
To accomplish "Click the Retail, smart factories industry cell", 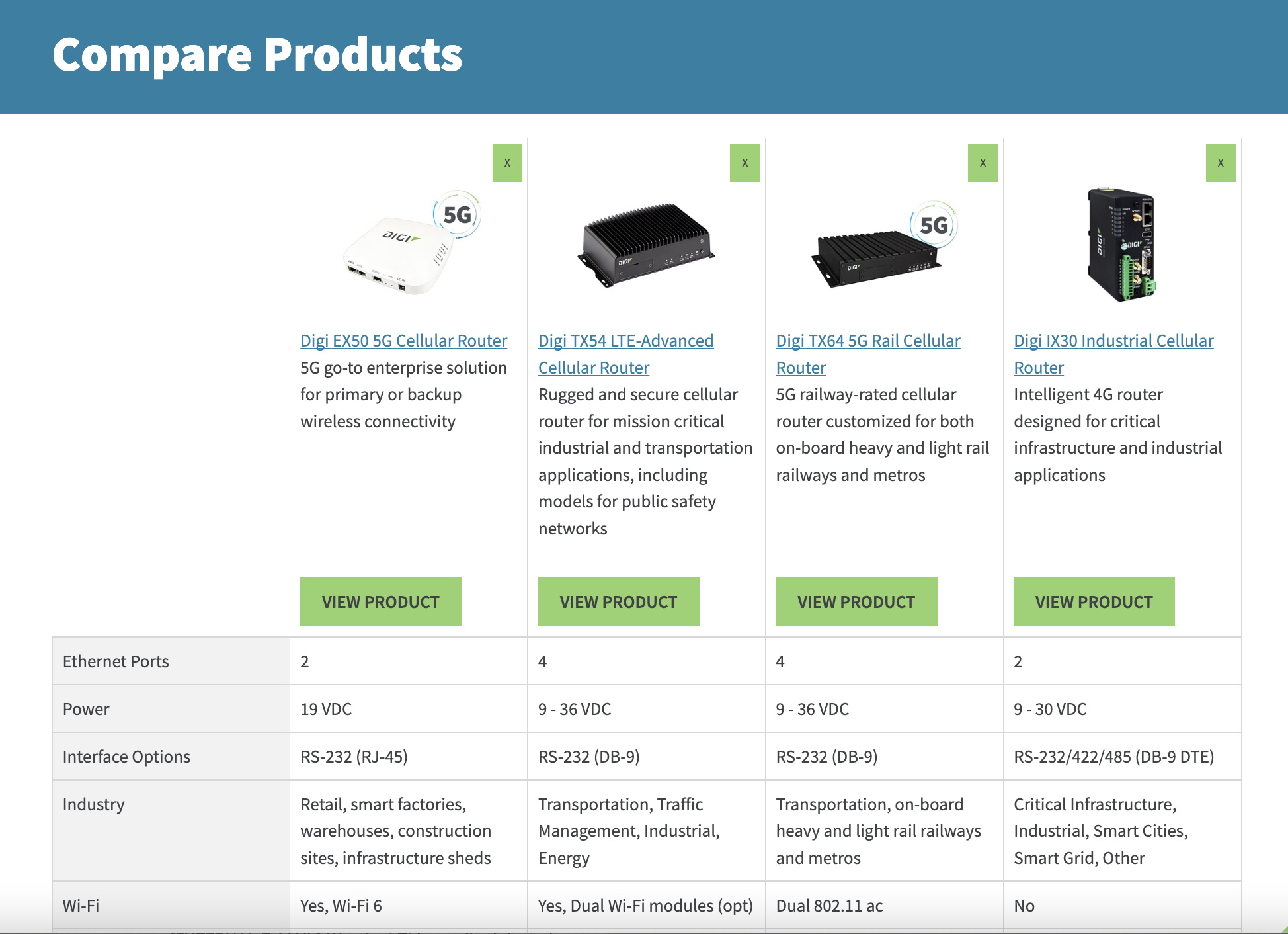I will pos(409,831).
